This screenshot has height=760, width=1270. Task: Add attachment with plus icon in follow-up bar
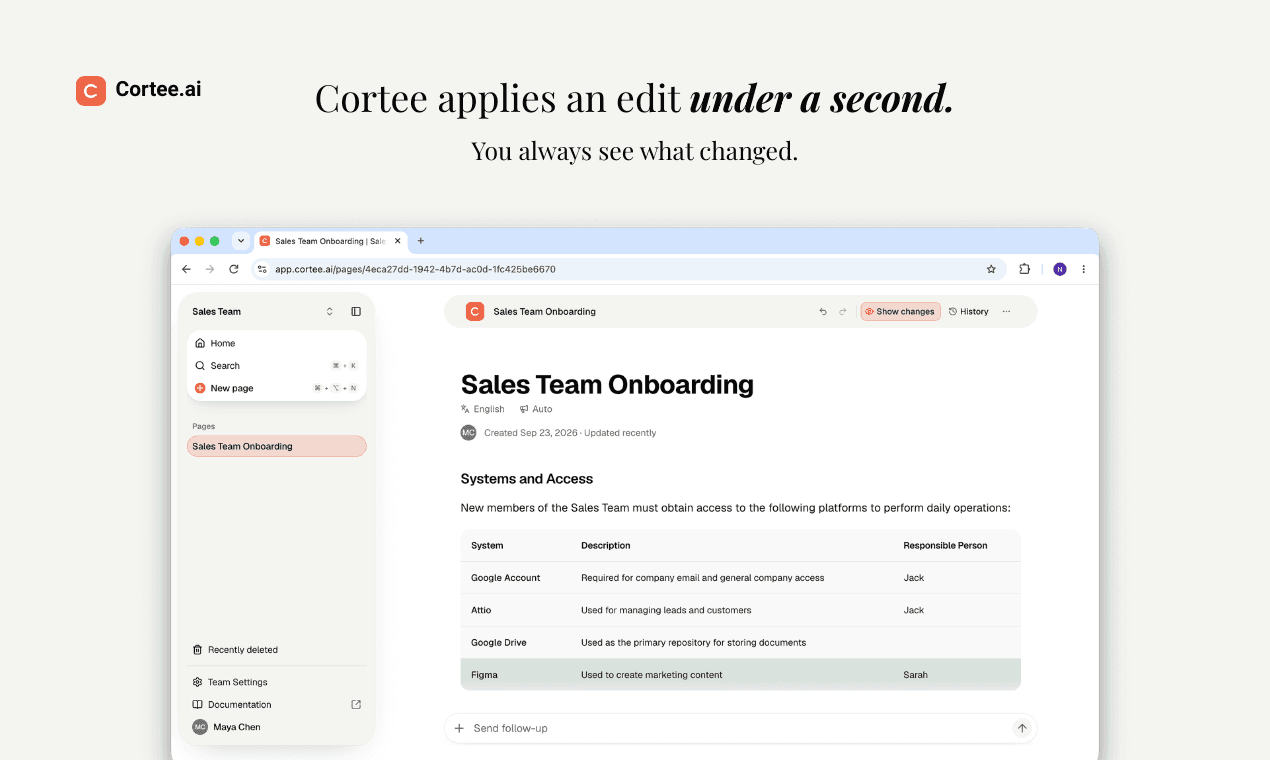point(459,728)
